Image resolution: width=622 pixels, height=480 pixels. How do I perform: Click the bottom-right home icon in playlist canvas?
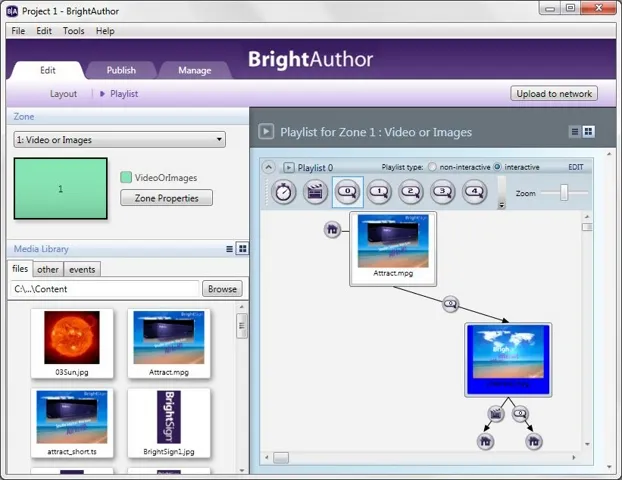534,441
